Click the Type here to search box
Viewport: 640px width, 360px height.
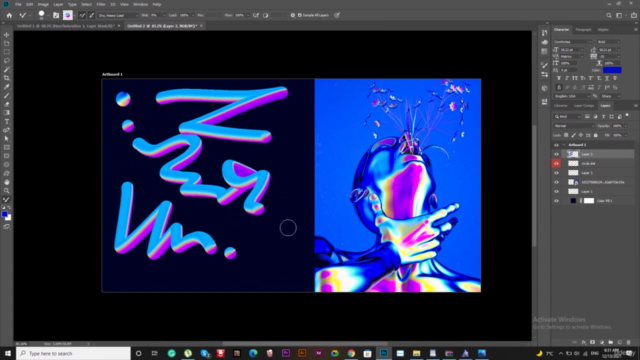point(73,353)
